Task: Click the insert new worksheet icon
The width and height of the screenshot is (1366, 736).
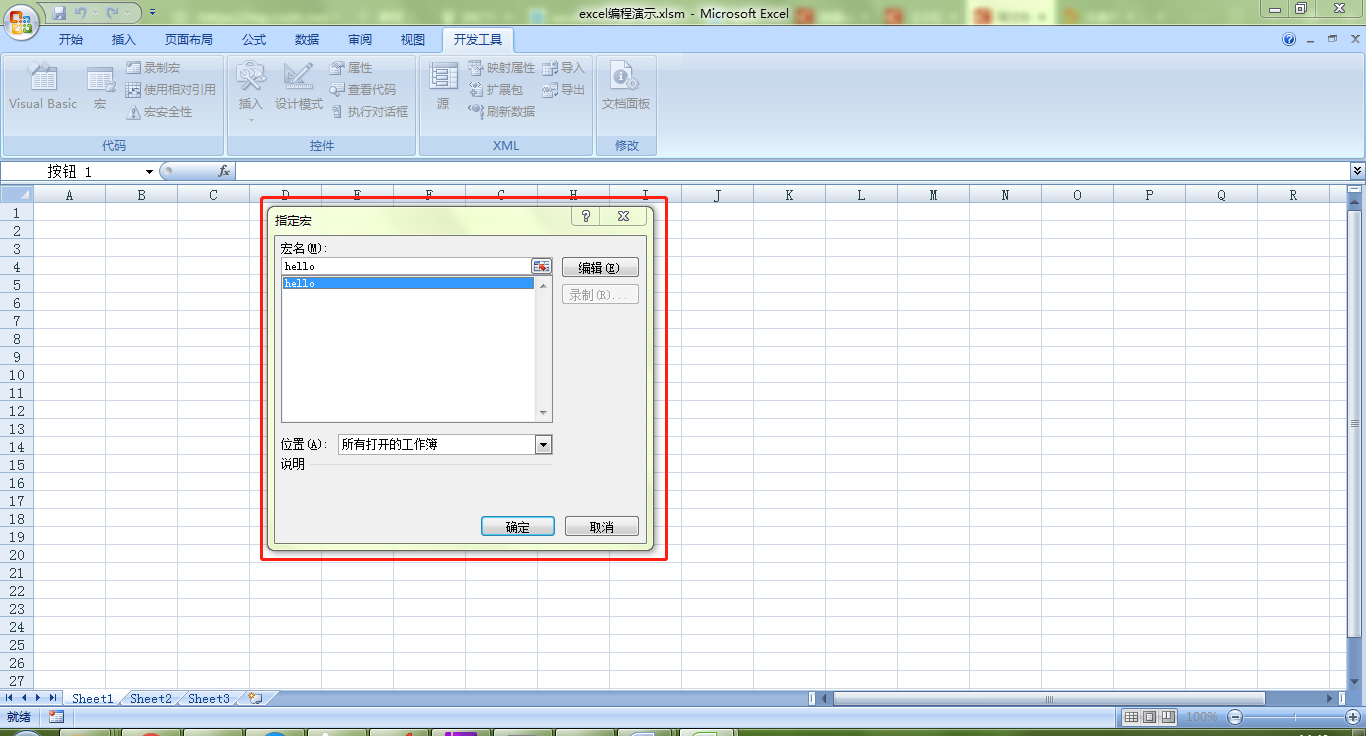Action: click(x=256, y=699)
